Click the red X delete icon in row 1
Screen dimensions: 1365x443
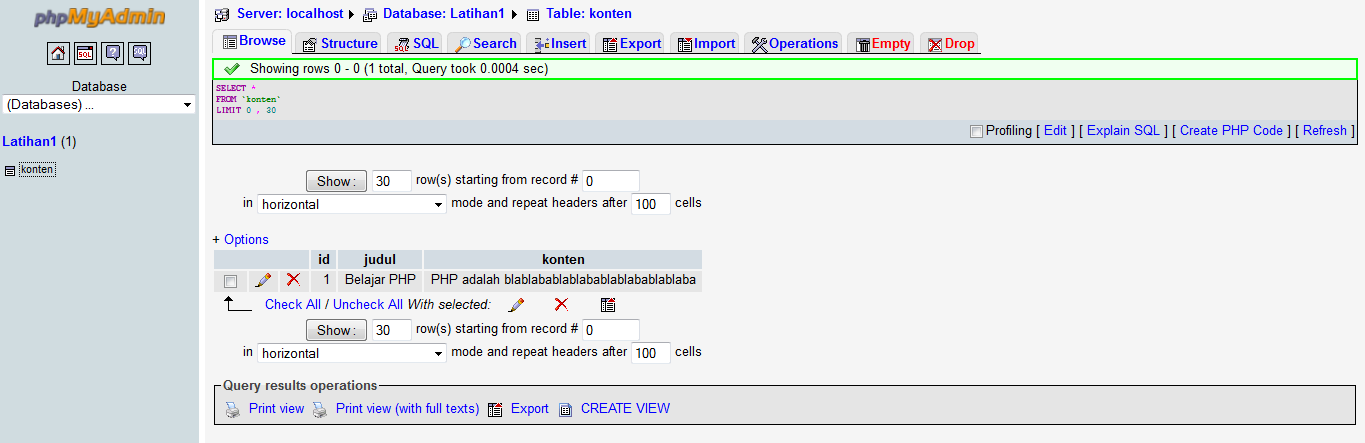[x=293, y=281]
